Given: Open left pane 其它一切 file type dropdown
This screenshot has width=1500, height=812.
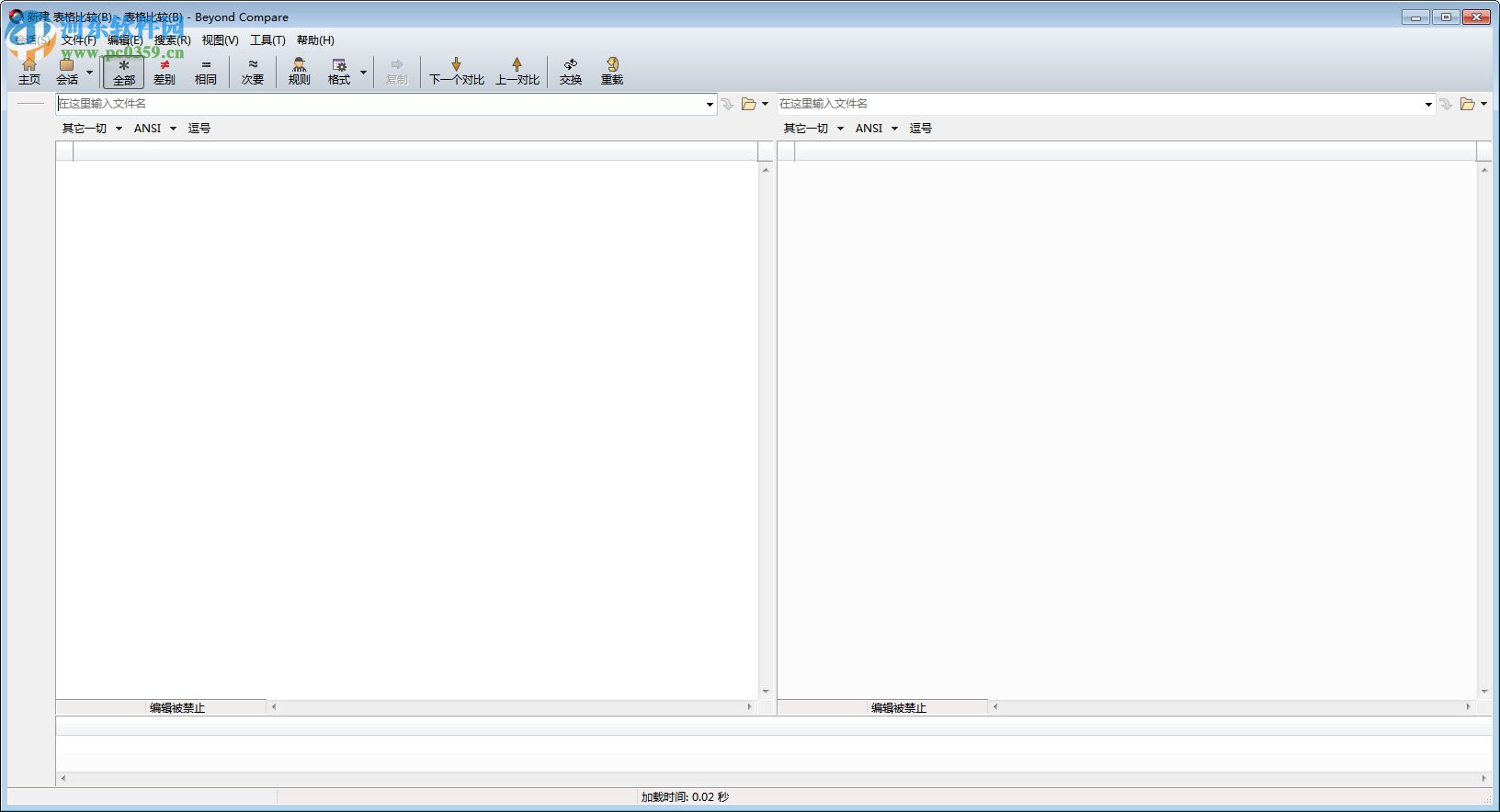Looking at the screenshot, I should click(x=92, y=129).
